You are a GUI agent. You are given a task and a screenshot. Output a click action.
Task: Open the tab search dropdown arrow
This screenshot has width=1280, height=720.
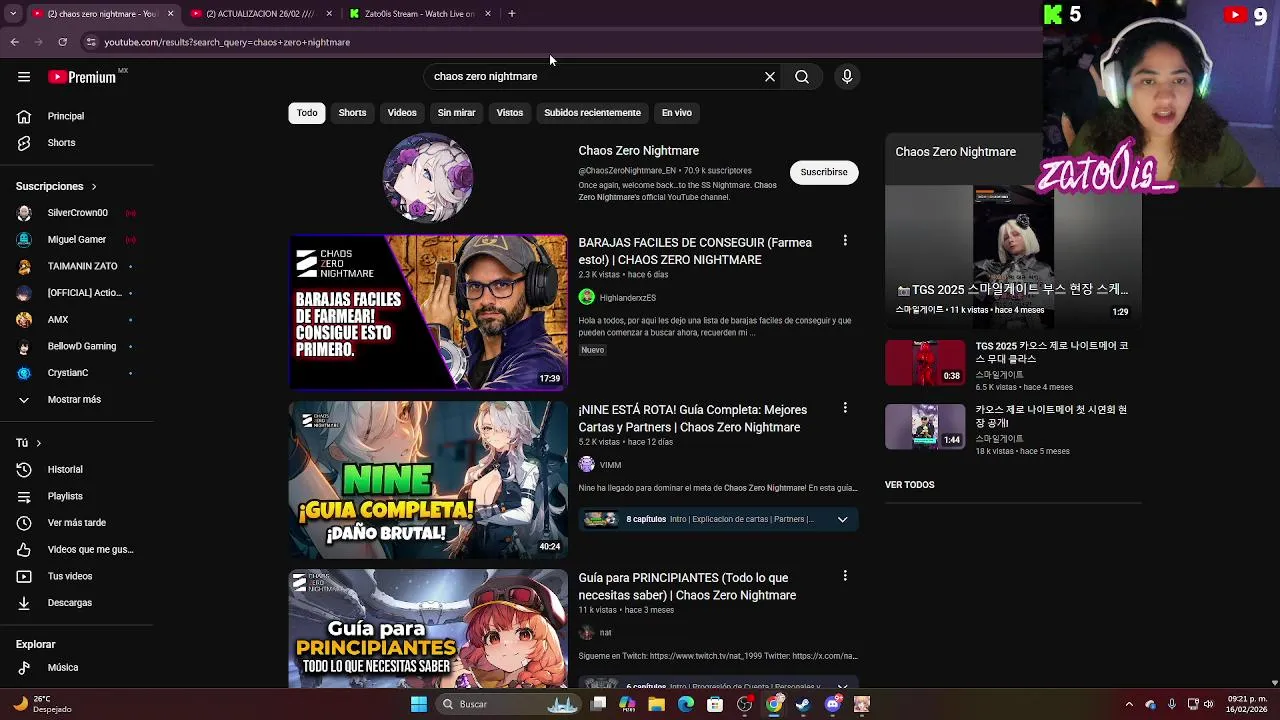pyautogui.click(x=13, y=14)
